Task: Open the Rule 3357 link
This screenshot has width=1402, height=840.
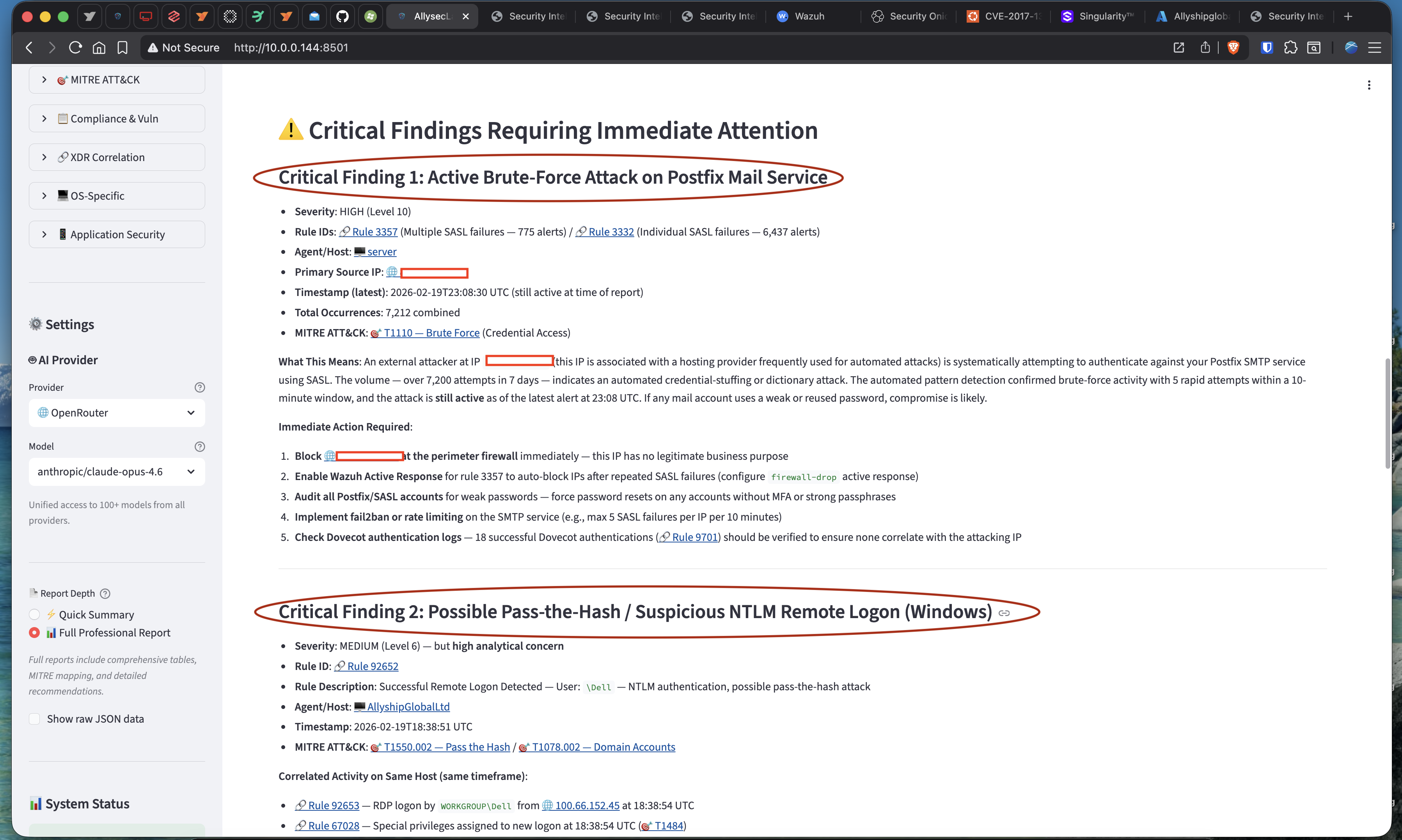Action: [x=374, y=232]
